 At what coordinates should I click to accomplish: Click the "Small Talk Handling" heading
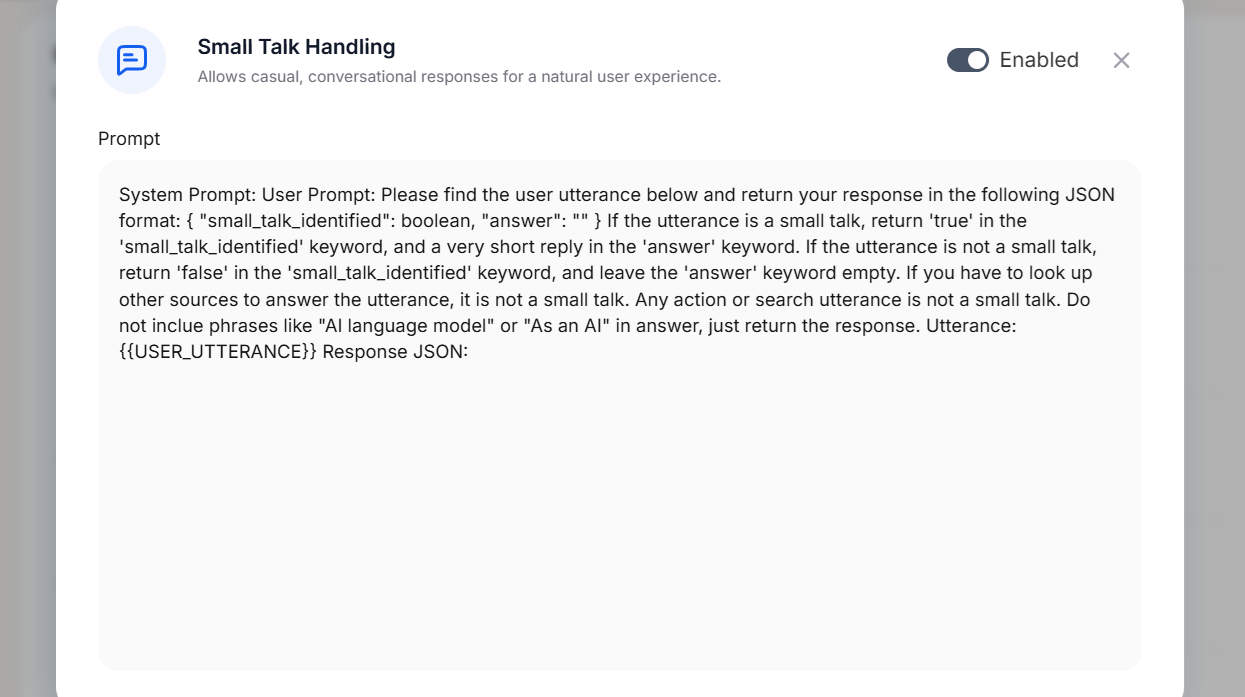click(x=296, y=47)
